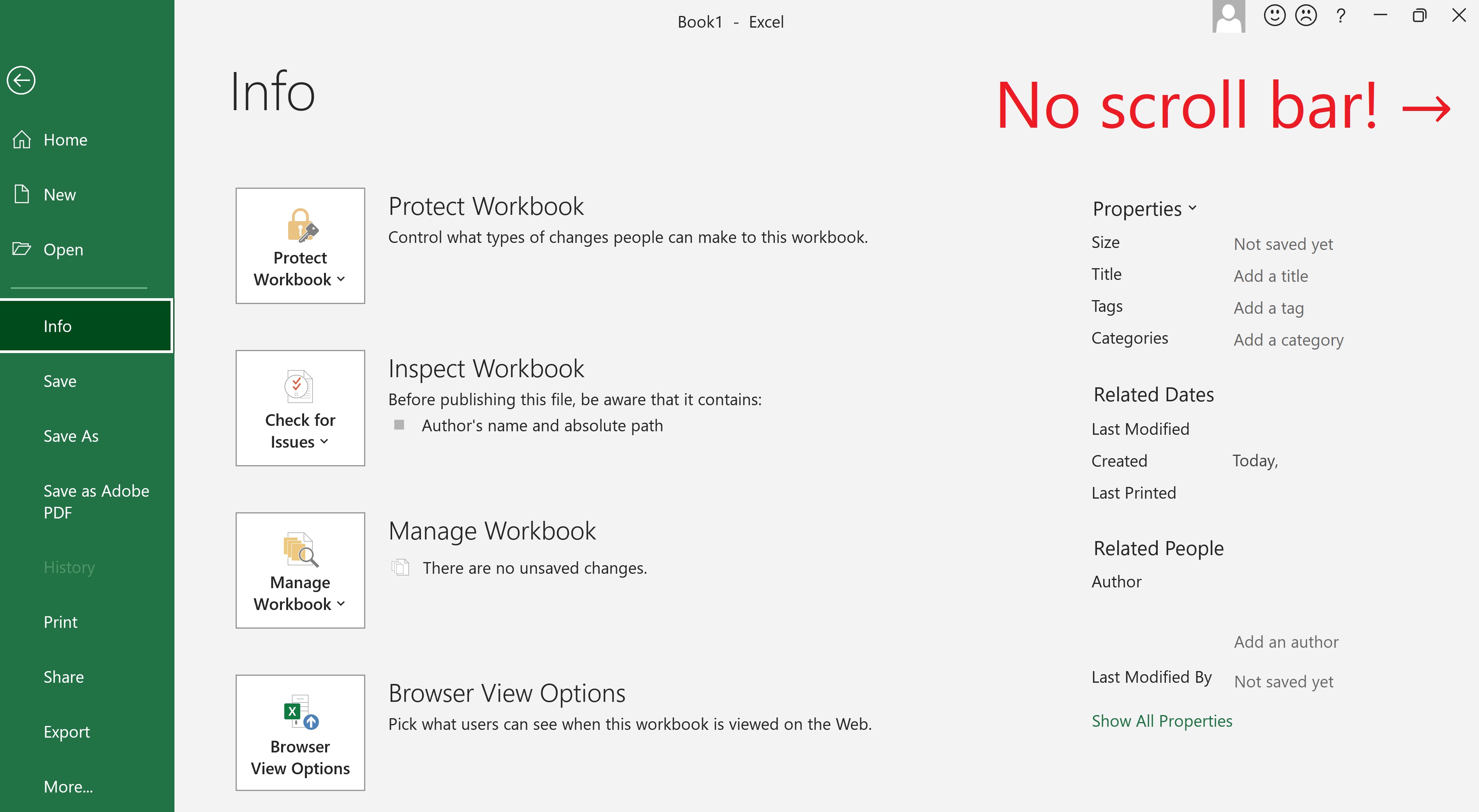Click the New blank document icon
The width and height of the screenshot is (1479, 812).
tap(22, 194)
